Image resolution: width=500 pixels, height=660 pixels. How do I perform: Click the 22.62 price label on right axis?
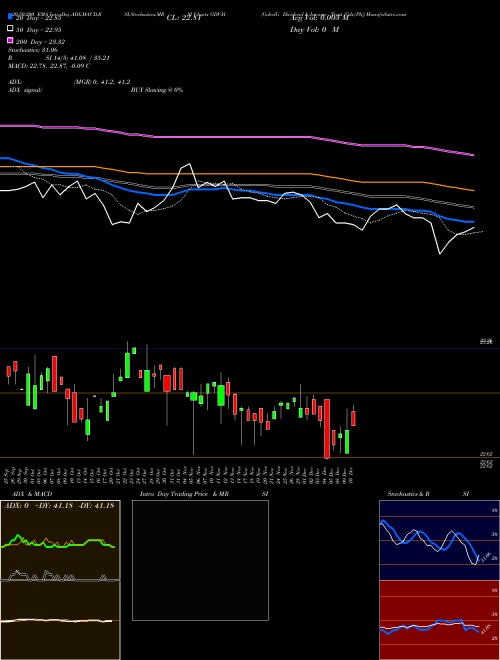(x=486, y=454)
